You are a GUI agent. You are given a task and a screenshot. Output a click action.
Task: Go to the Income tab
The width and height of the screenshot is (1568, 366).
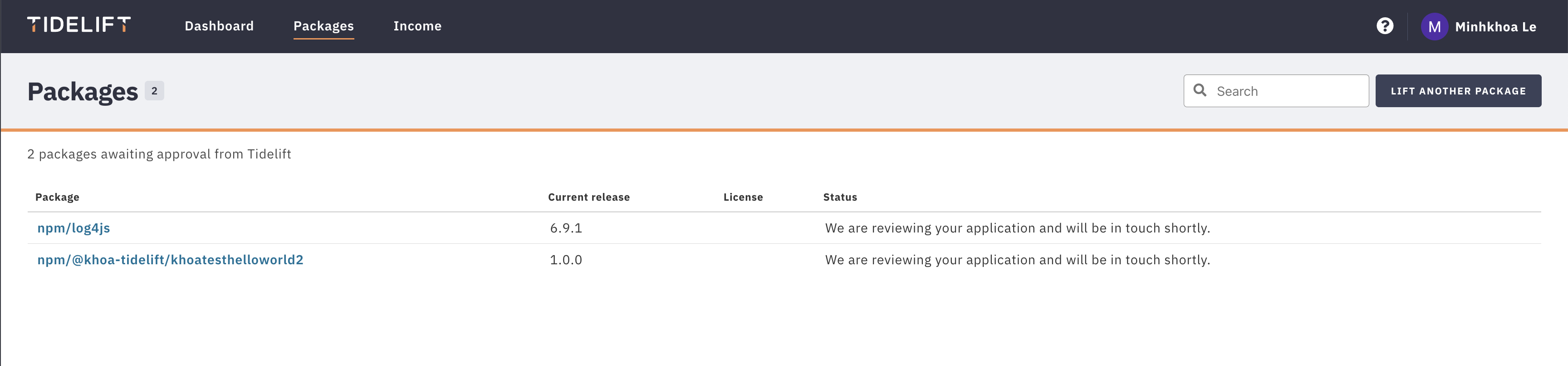pos(417,26)
